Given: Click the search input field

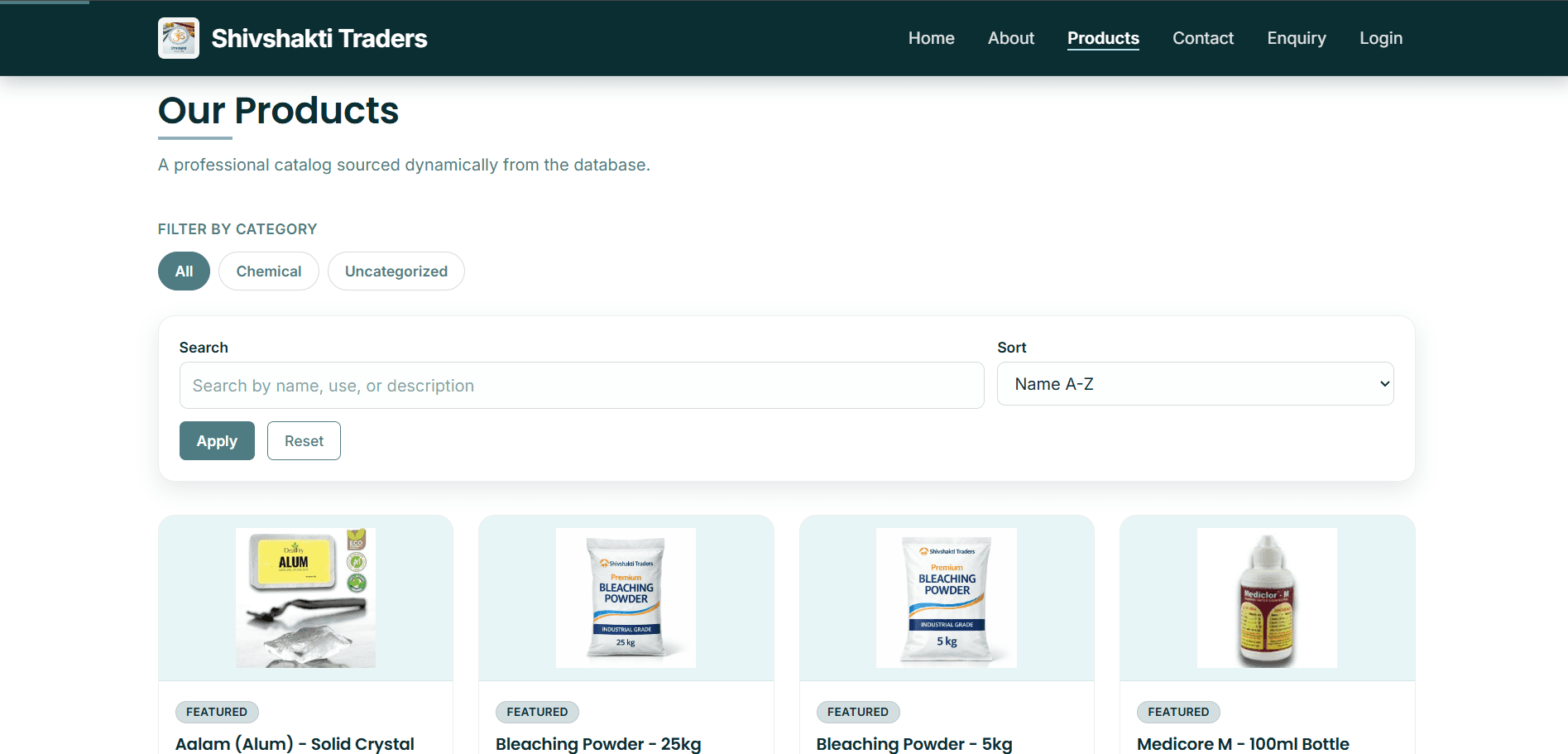Looking at the screenshot, I should tap(581, 385).
